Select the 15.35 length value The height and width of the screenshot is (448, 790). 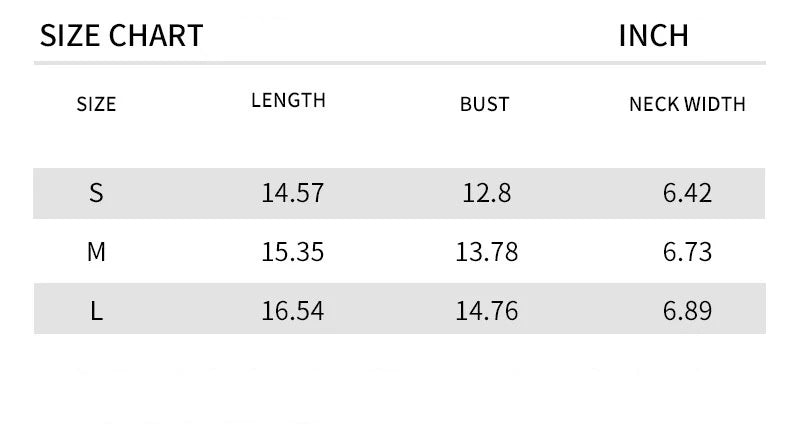(293, 252)
